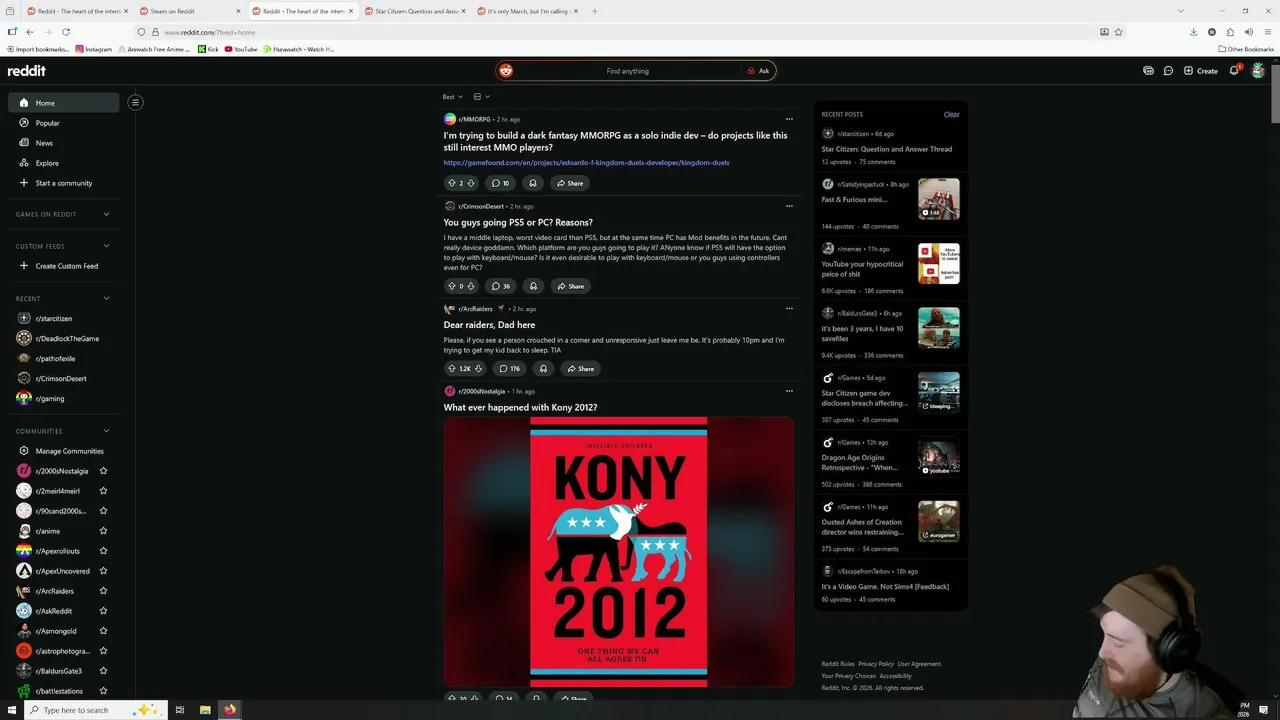Screen dimensions: 1280x720
Task: Select Popular in the sidebar
Action: click(64, 123)
